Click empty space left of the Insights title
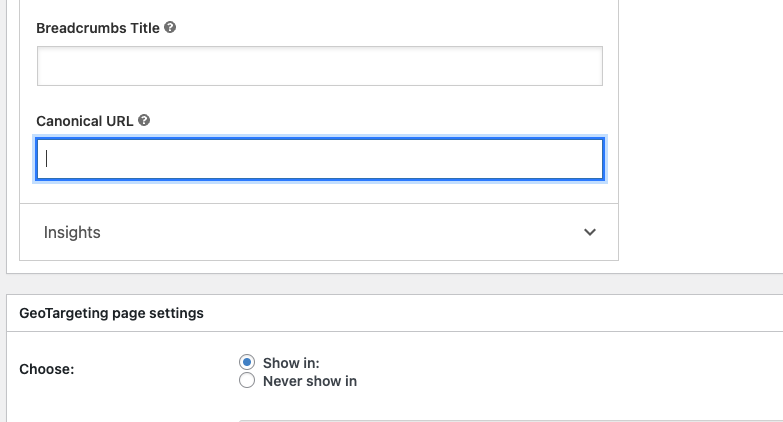Screen dimensions: 783x422 31,232
